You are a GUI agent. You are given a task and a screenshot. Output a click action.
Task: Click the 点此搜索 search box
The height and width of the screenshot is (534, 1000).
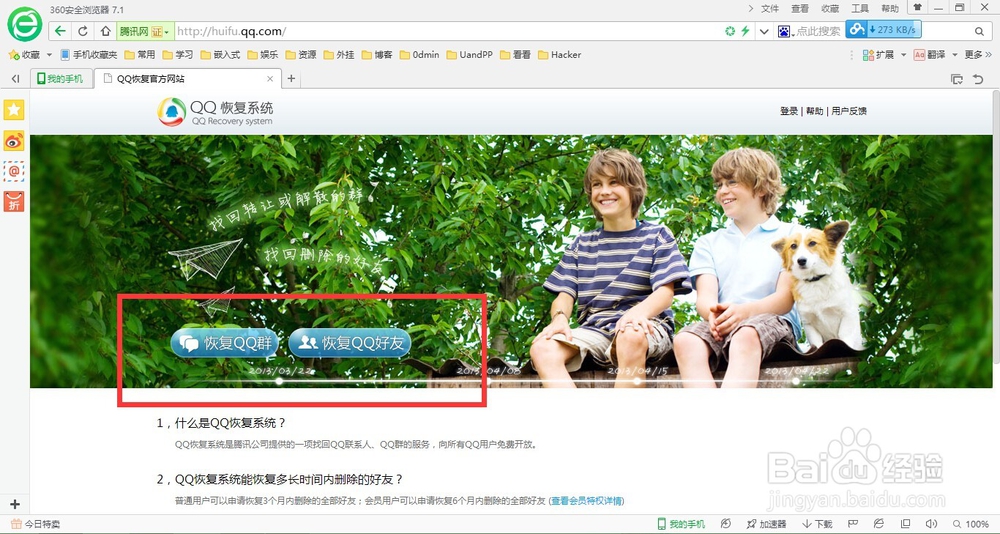pos(819,31)
